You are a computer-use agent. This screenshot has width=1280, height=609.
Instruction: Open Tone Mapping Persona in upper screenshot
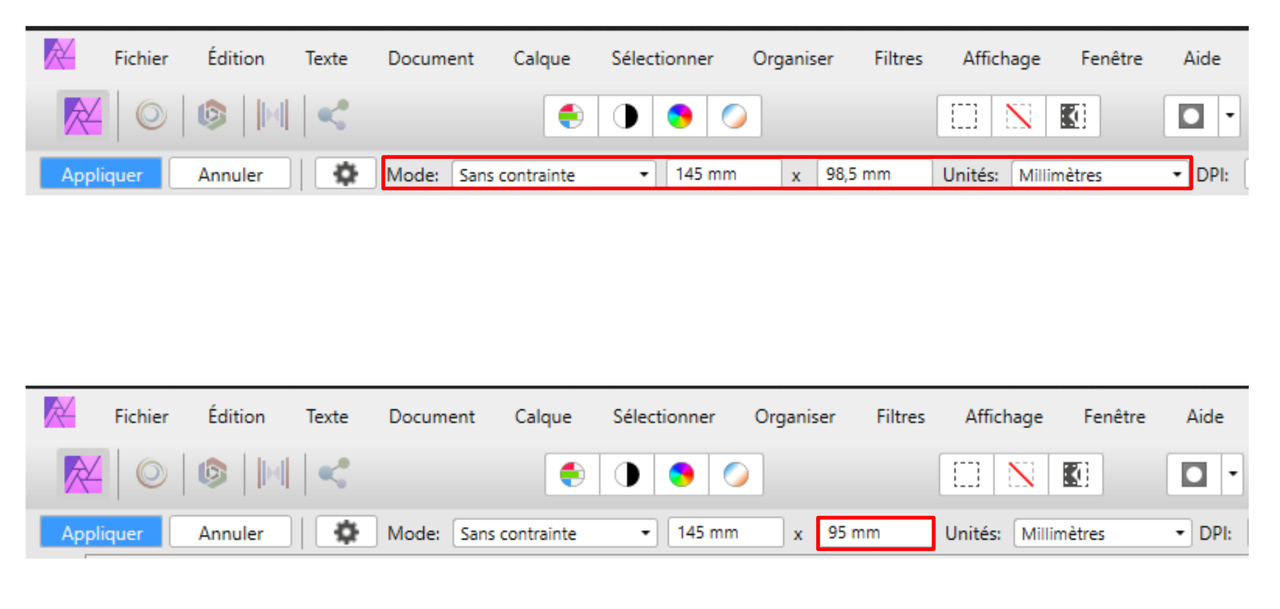(272, 117)
